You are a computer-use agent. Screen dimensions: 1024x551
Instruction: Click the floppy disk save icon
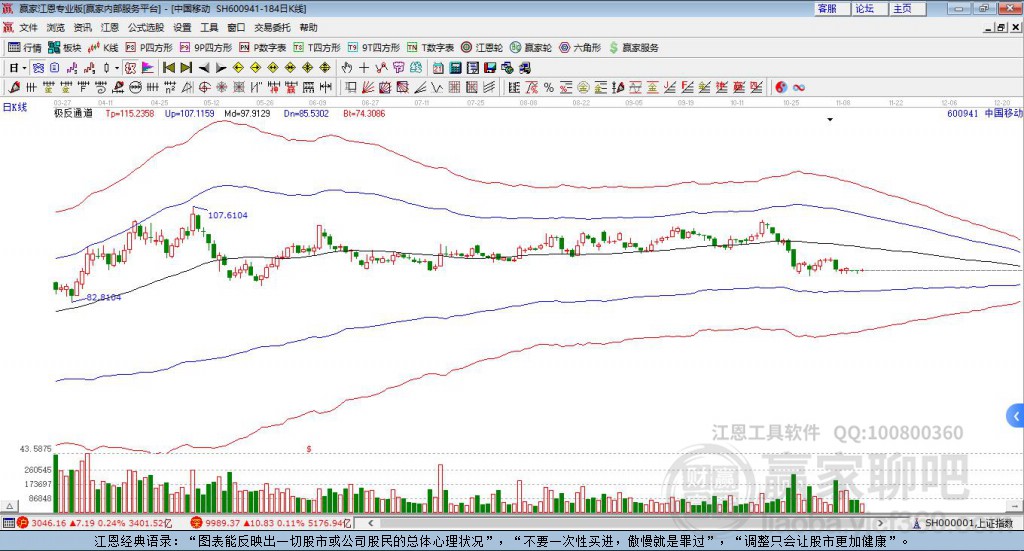coord(490,68)
